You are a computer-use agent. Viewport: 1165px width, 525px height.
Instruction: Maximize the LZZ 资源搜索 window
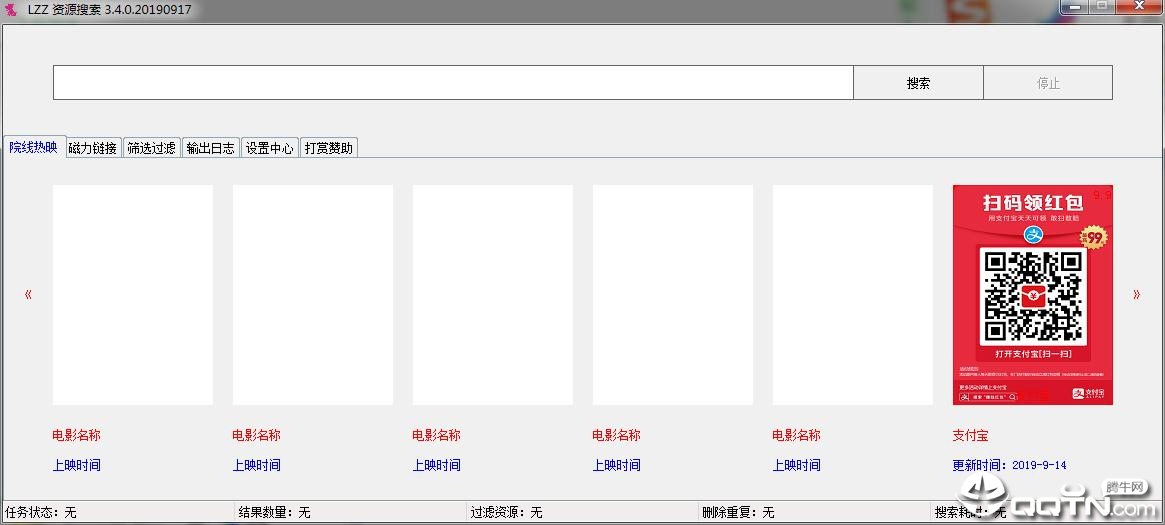pos(1103,6)
